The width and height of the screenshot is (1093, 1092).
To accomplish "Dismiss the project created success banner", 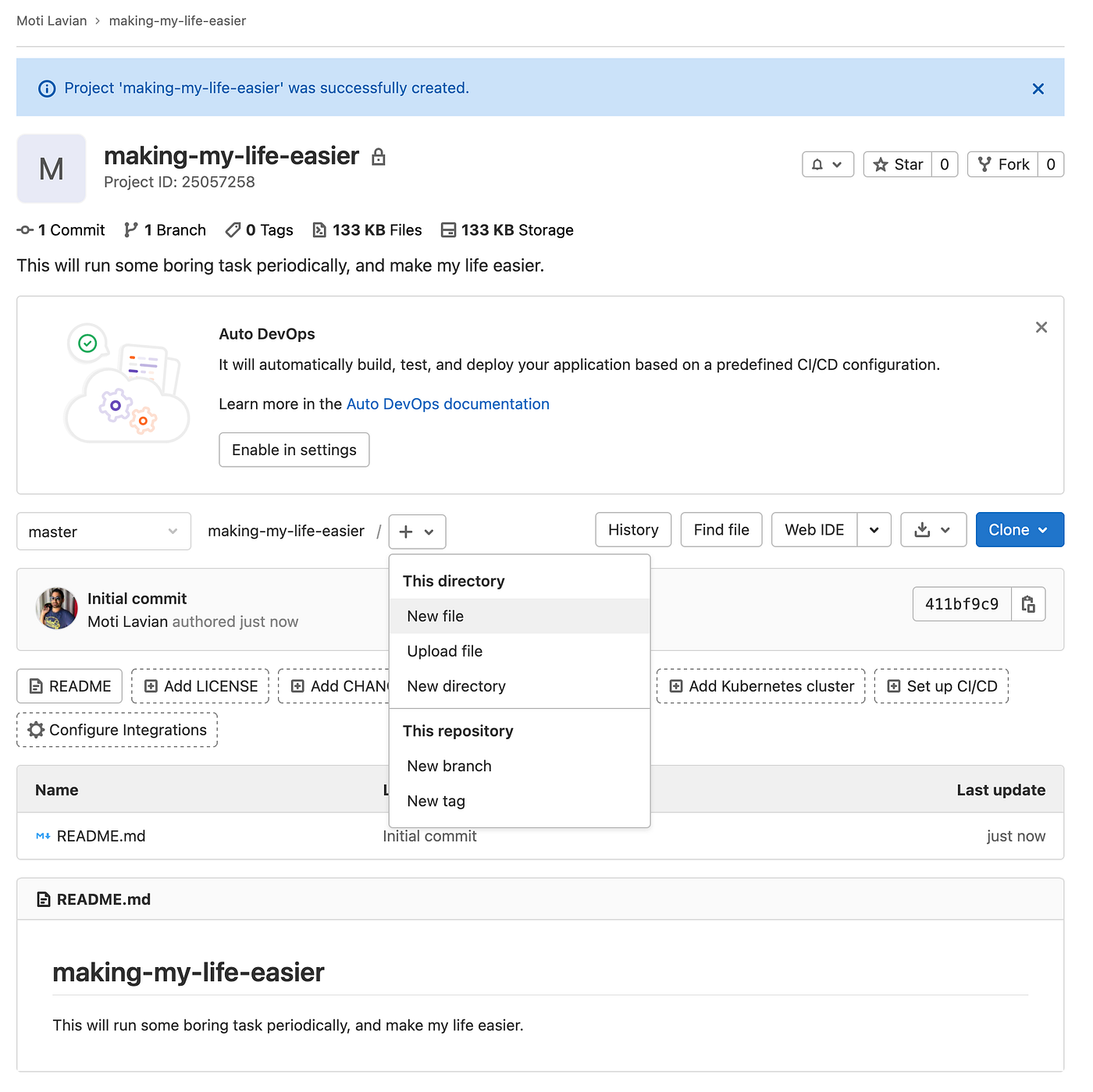I will [1038, 89].
